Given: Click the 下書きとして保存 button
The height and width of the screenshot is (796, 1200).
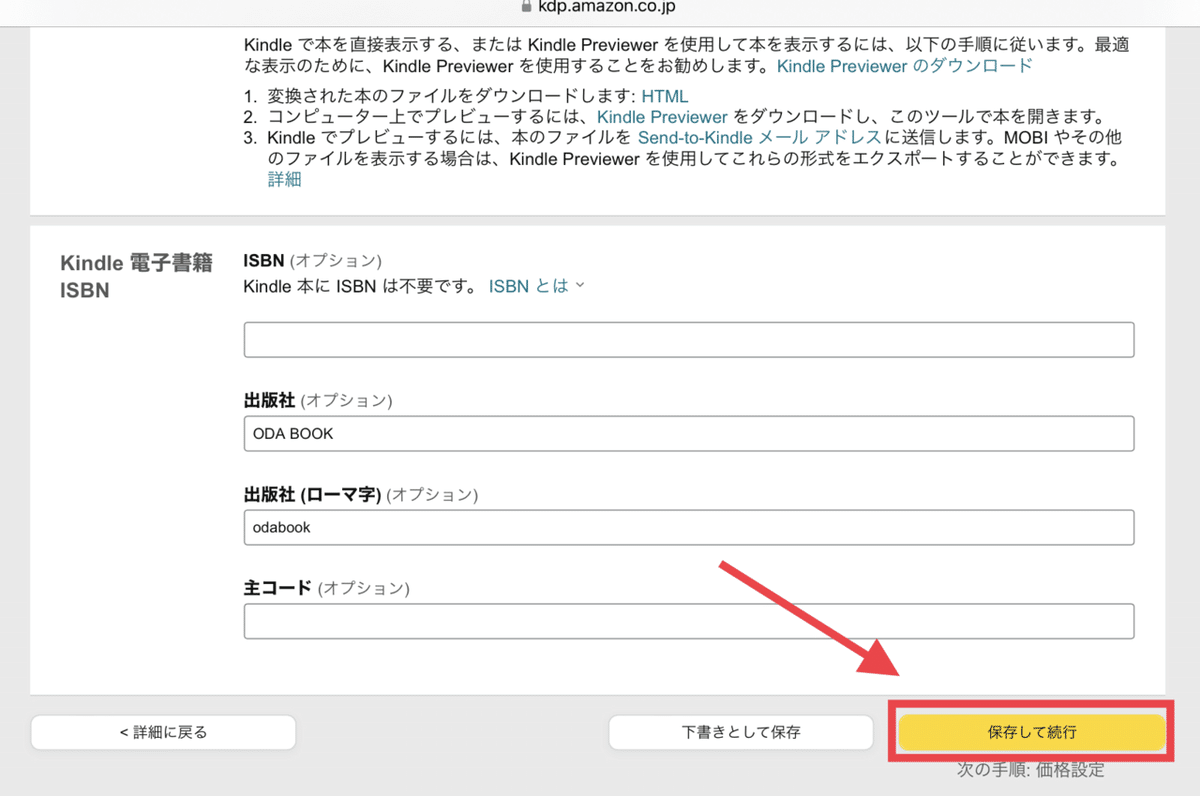Looking at the screenshot, I should pos(741,732).
